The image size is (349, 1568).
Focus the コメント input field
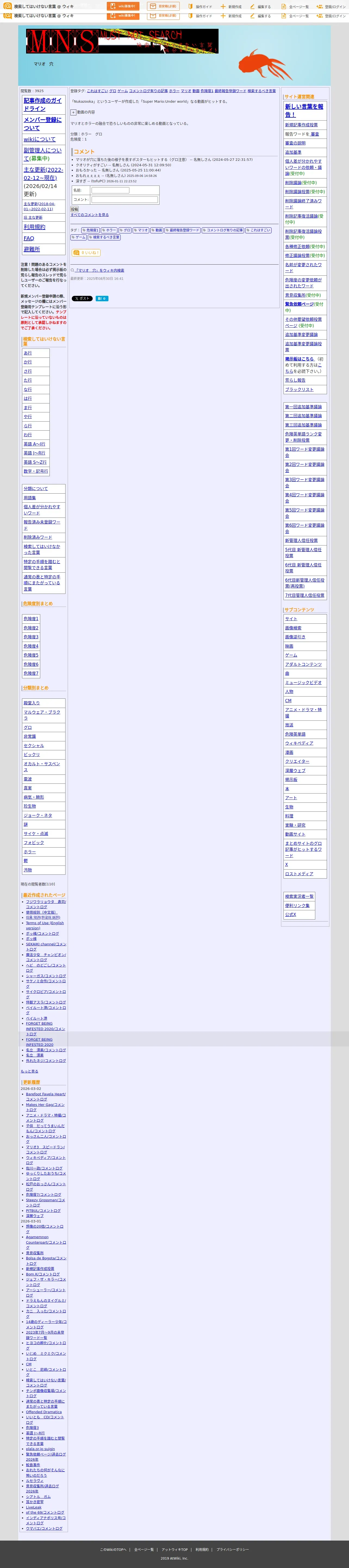tap(124, 200)
